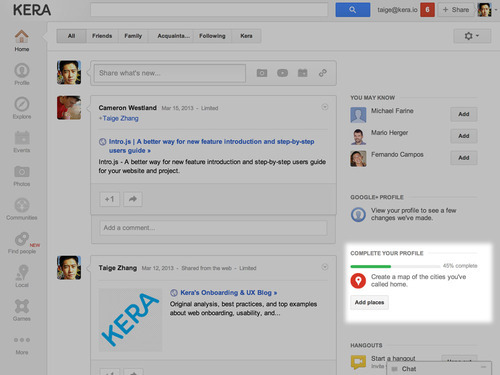The width and height of the screenshot is (500, 375).
Task: Open Kera's Onboarding & UX Blog link
Action: tap(229, 293)
